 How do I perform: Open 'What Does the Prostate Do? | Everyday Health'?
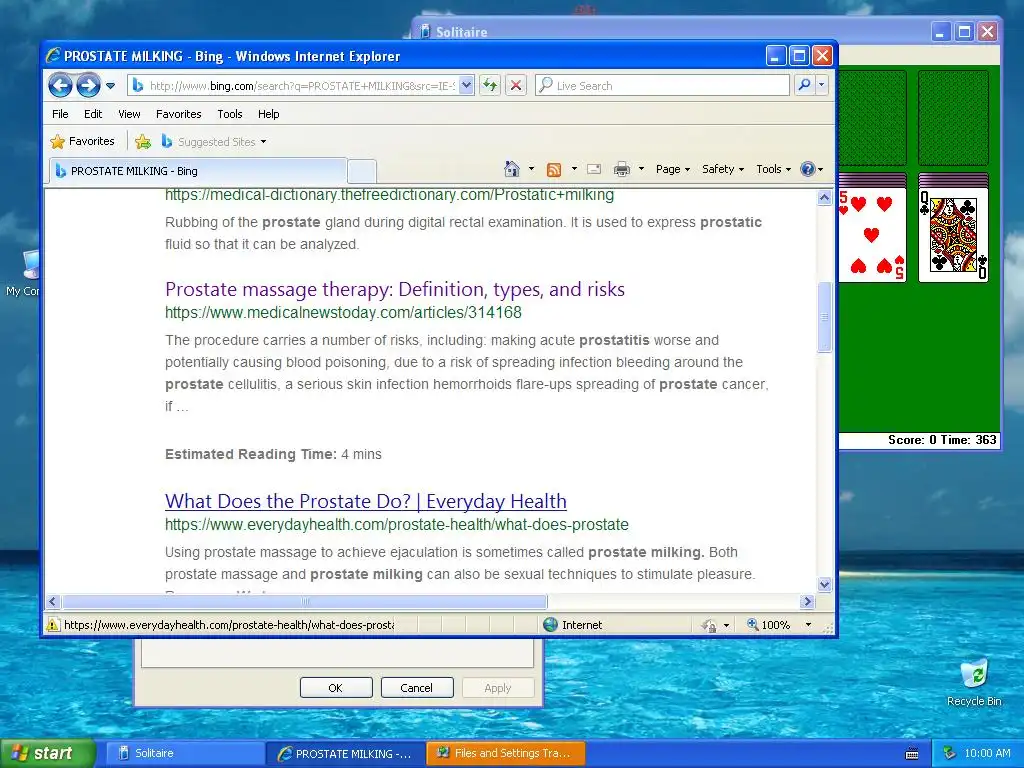pyautogui.click(x=366, y=502)
